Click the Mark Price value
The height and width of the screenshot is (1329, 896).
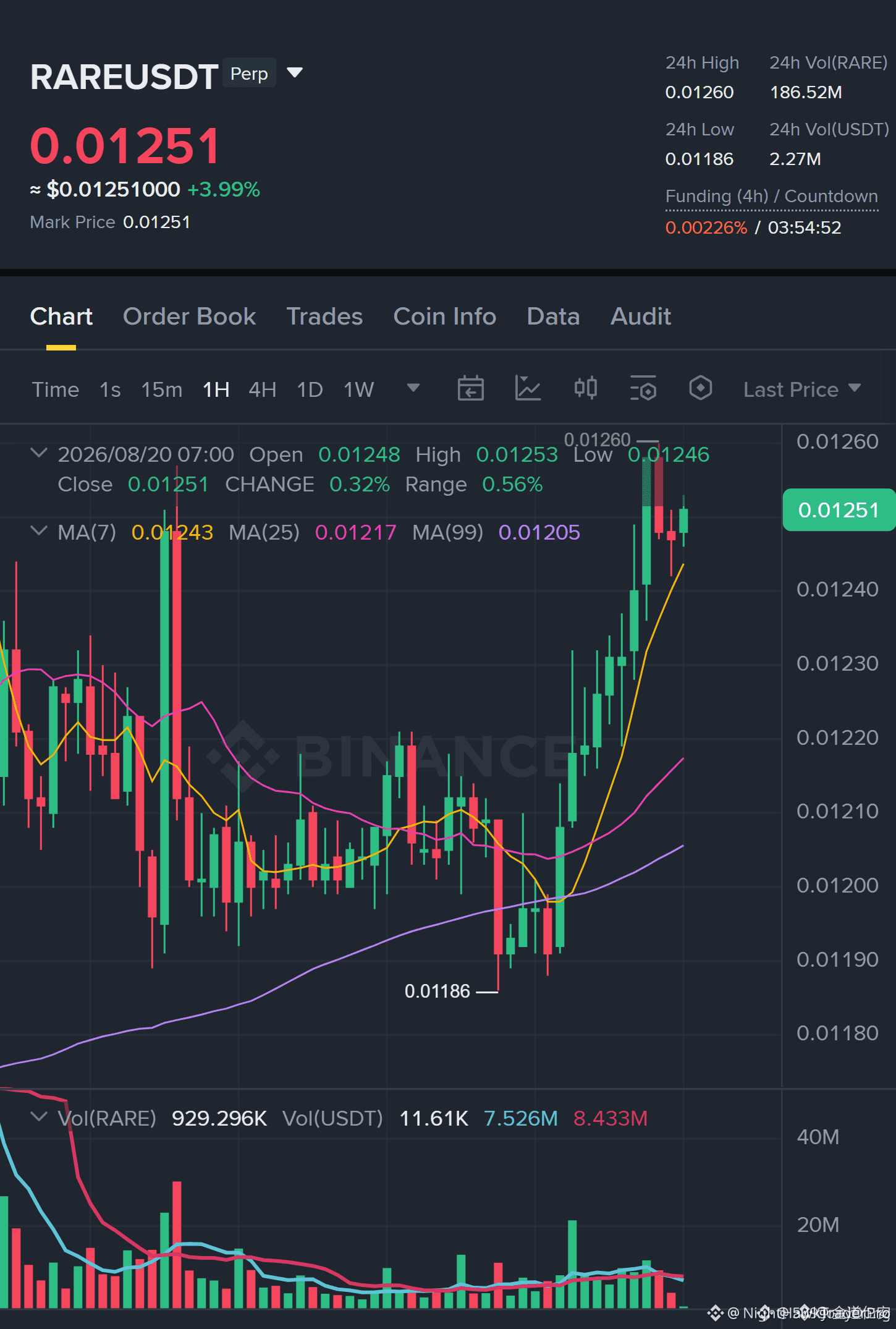pos(157,222)
